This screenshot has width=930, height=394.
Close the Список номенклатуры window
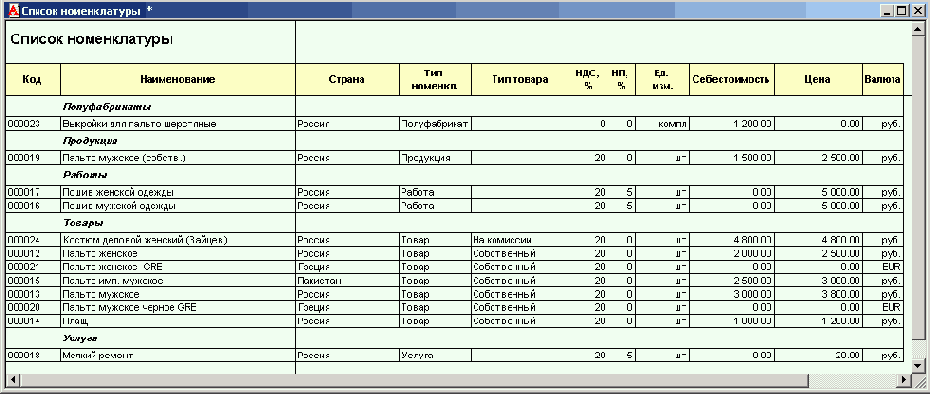tap(918, 11)
